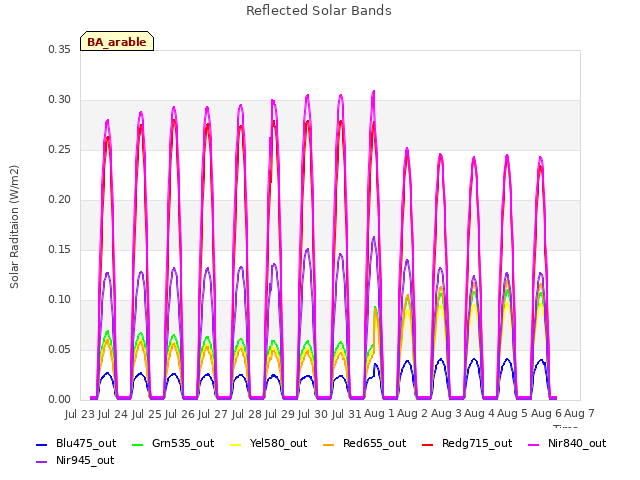Click the Jul 26 x-axis date label

coord(180,414)
